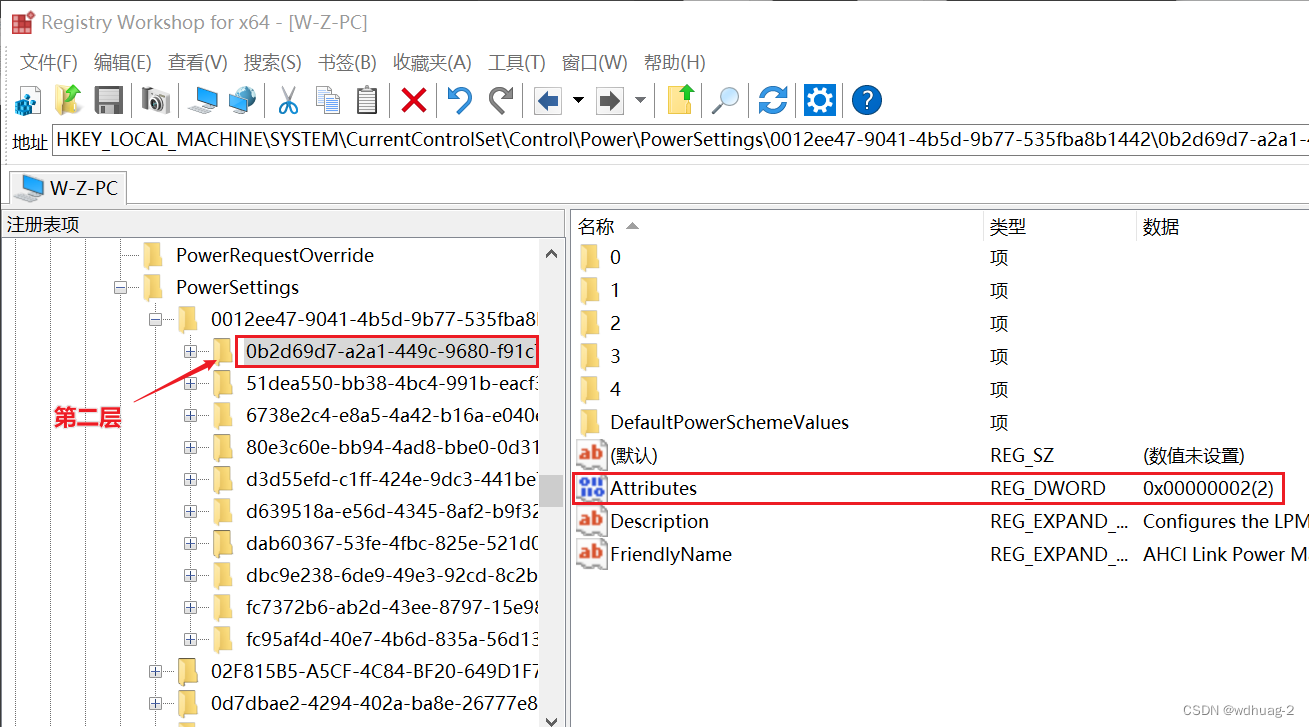Open the 帮助(H) menu
This screenshot has width=1309, height=727.
tap(675, 62)
